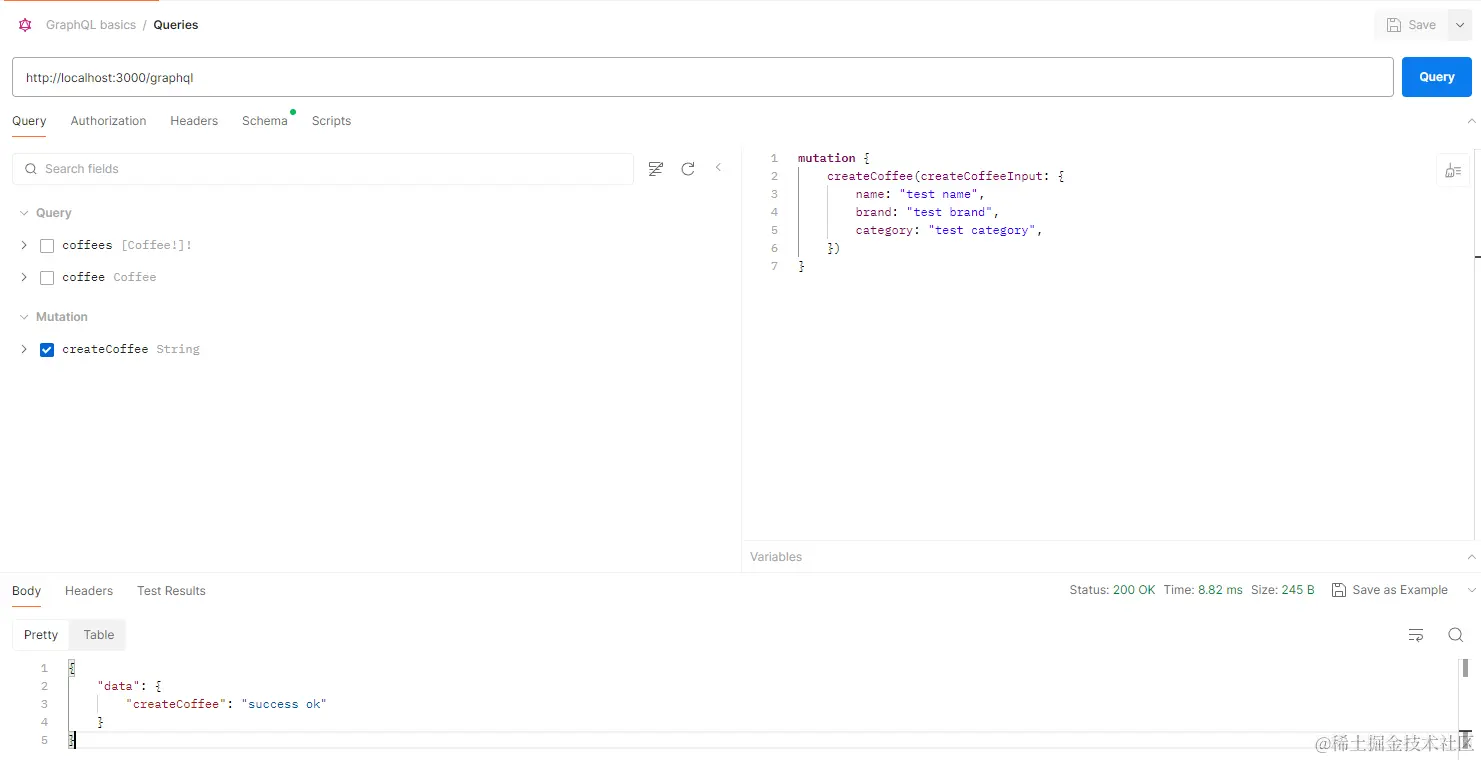1481x760 pixels.
Task: Open the response Headers tab
Action: [x=89, y=591]
